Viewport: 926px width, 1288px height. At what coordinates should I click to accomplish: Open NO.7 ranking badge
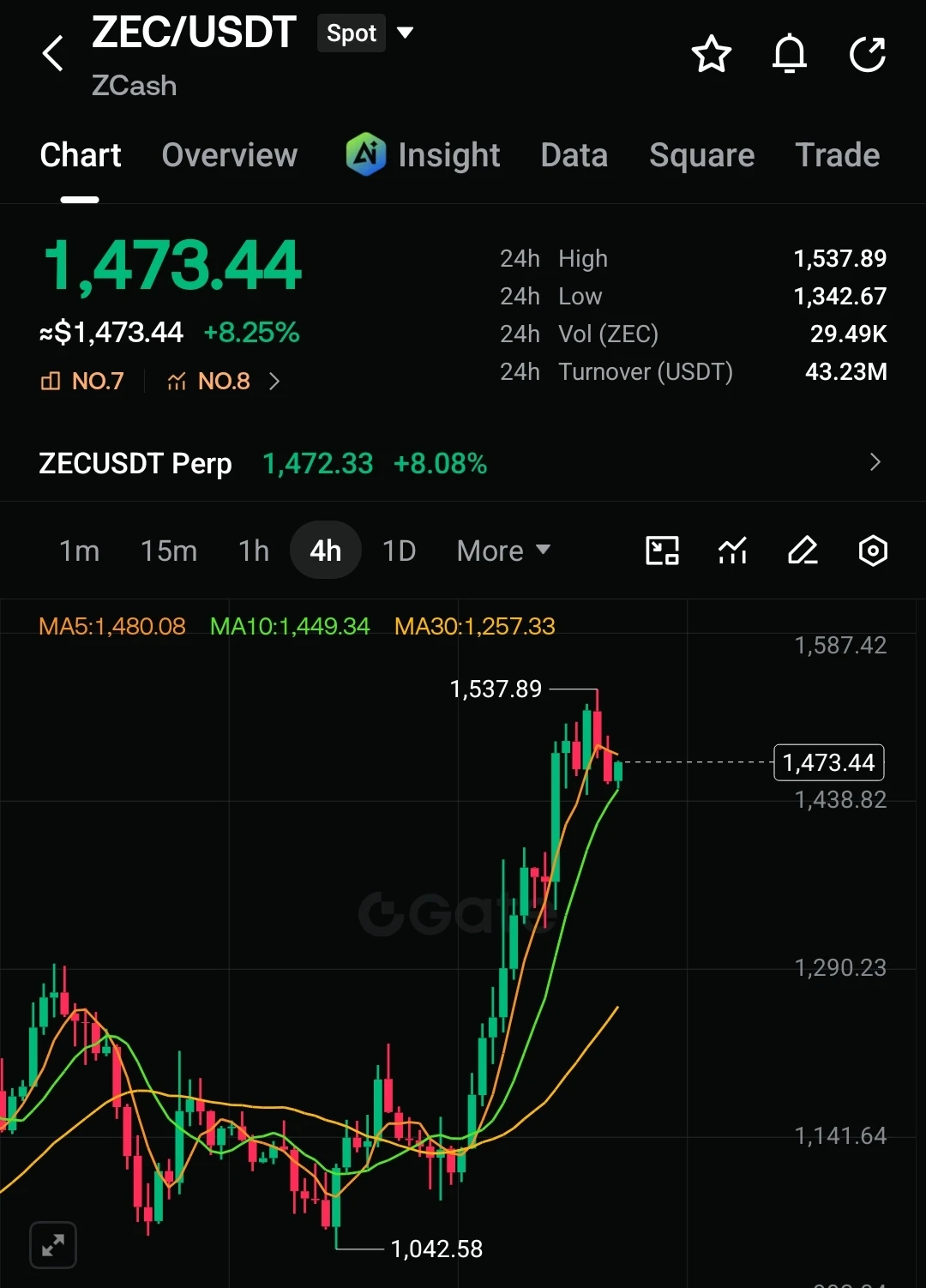(82, 381)
